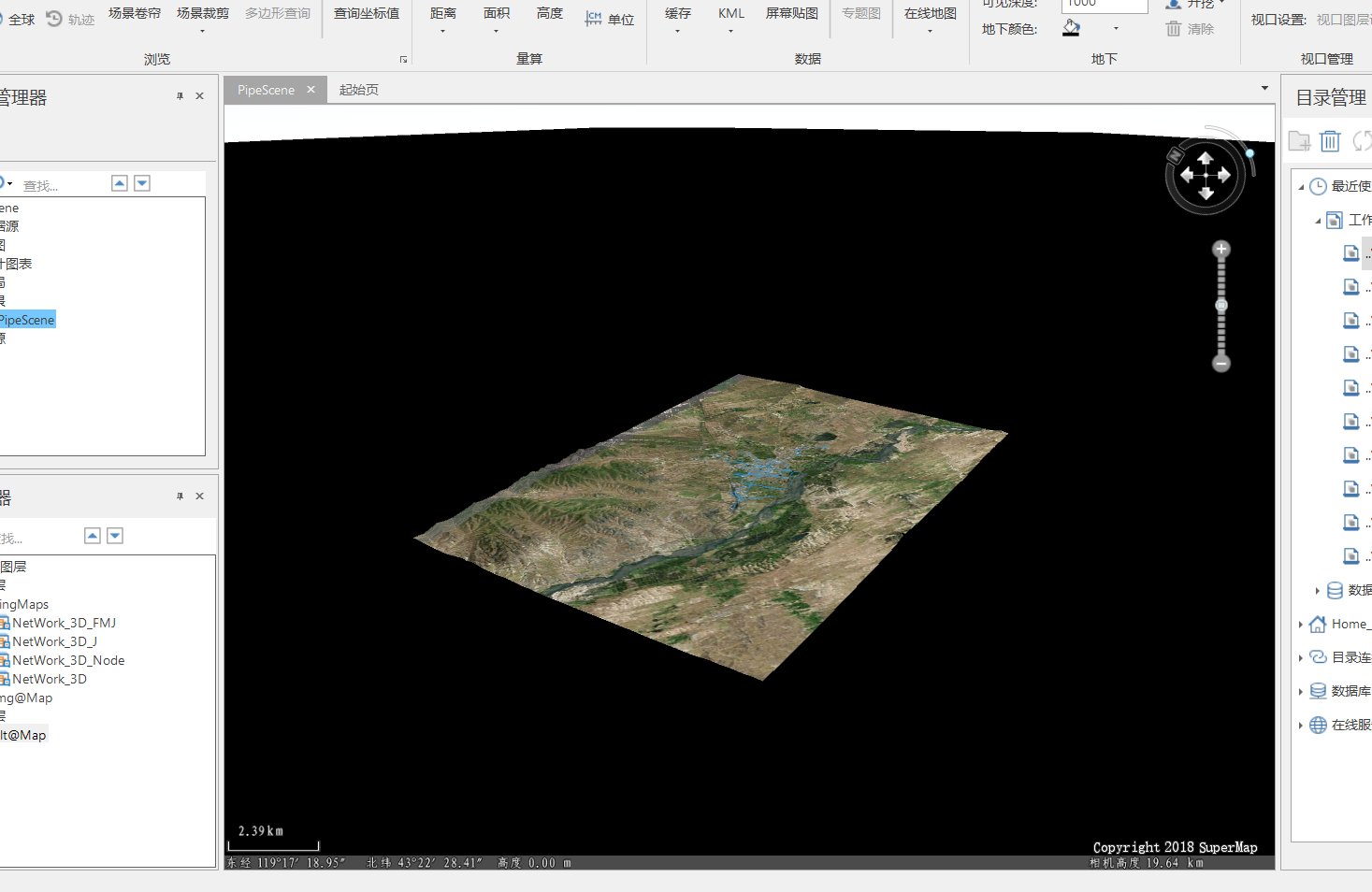Click the zoom slider middle handle
This screenshot has height=892, width=1372.
coord(1220,306)
